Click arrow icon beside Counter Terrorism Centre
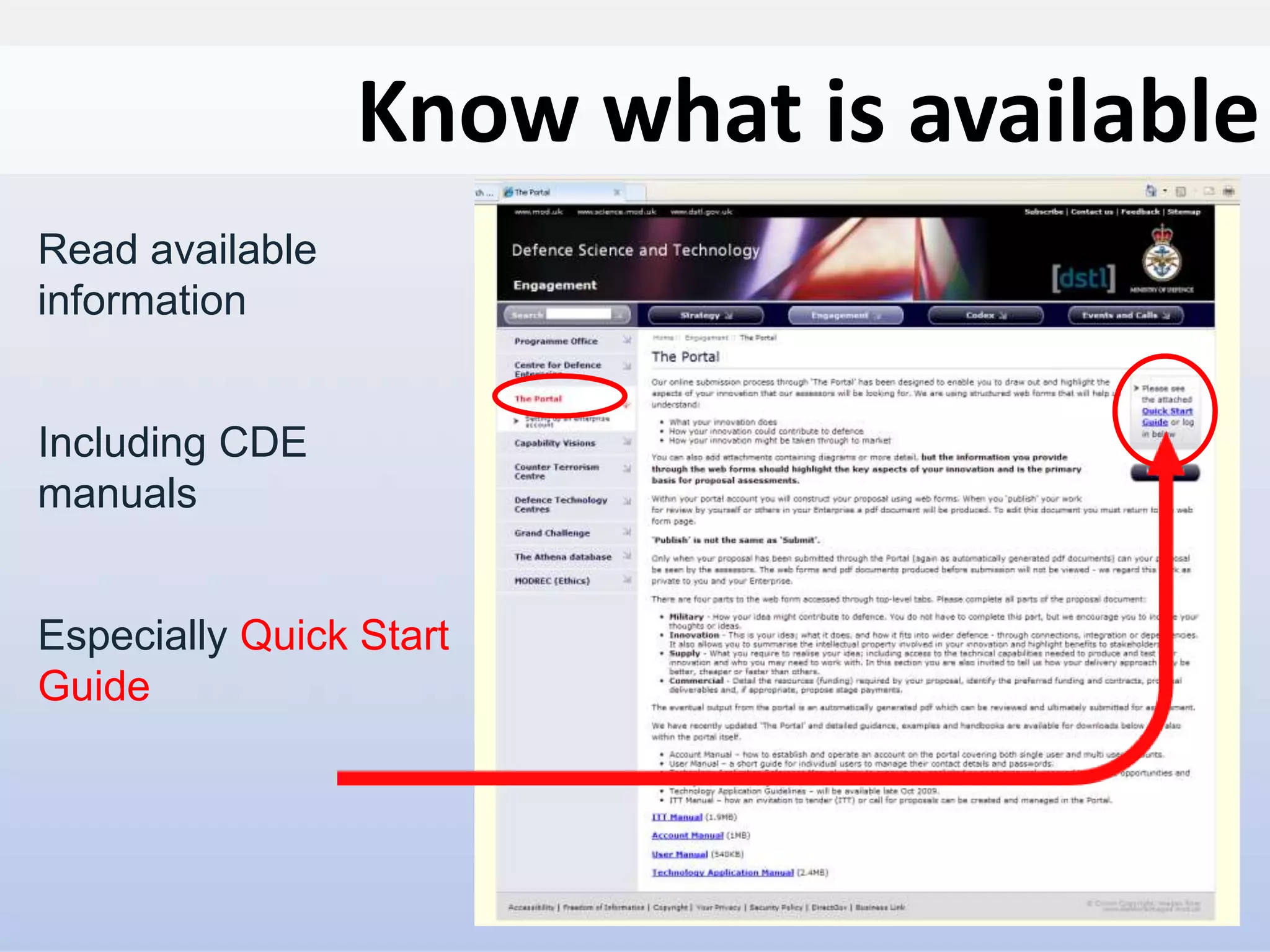 627,468
